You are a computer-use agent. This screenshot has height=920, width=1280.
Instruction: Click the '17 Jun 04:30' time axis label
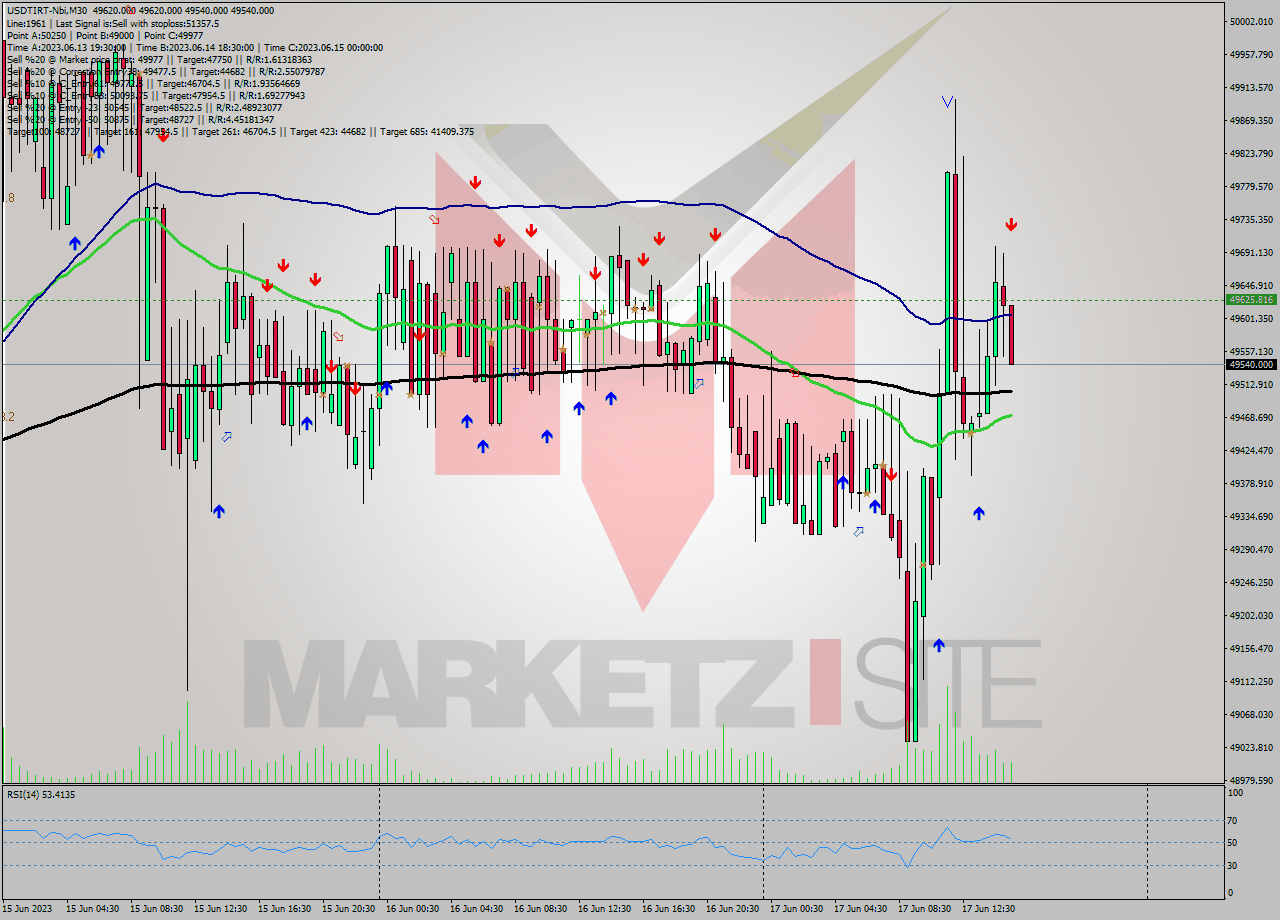click(860, 909)
